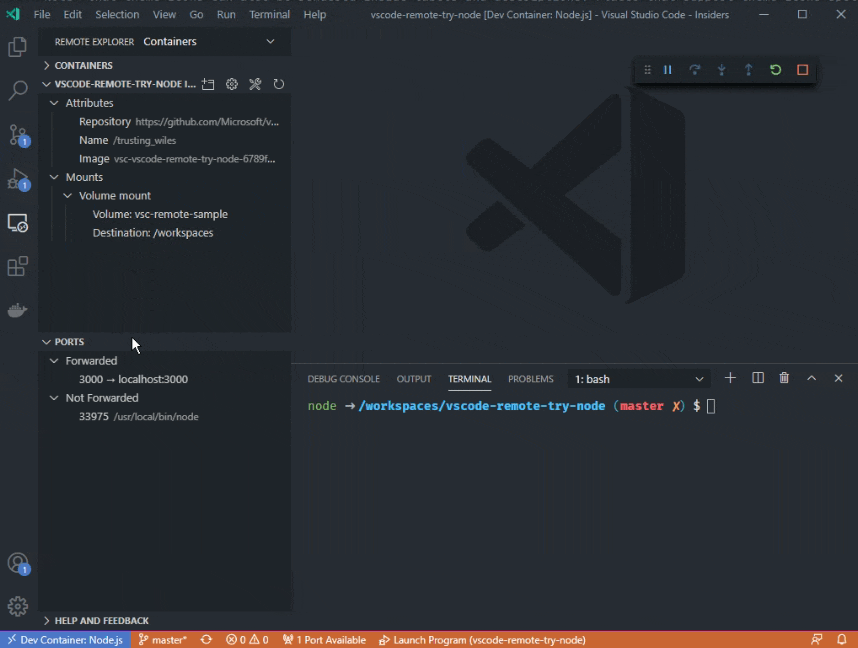The height and width of the screenshot is (648, 858).
Task: Click the Dev Container: Node.js status button
Action: pyautogui.click(x=64, y=640)
